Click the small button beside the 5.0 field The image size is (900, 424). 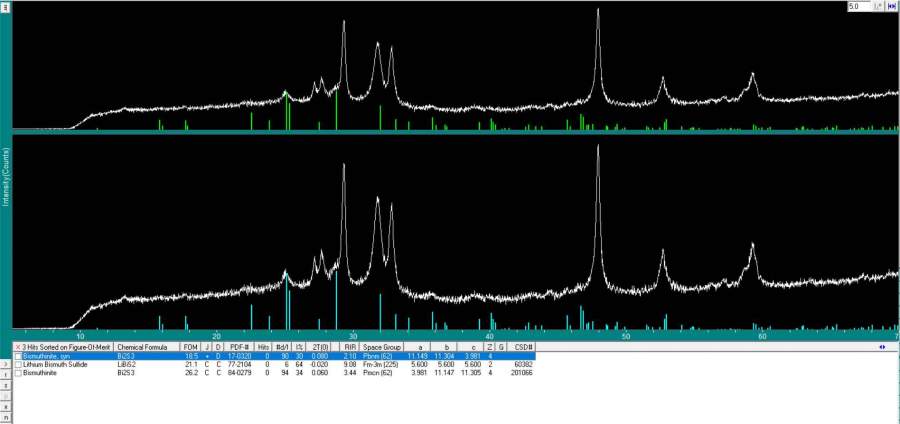click(x=878, y=6)
